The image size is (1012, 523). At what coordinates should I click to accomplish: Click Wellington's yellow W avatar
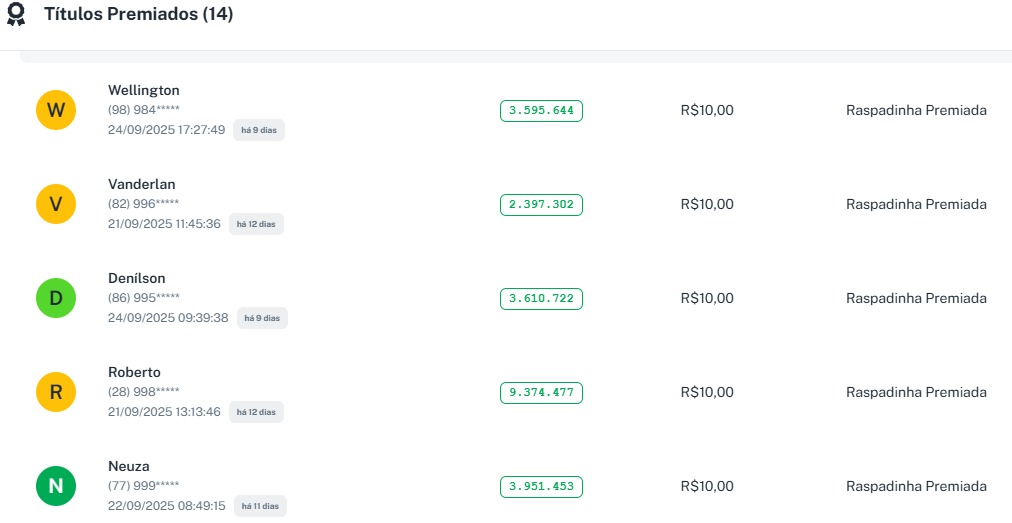(56, 110)
